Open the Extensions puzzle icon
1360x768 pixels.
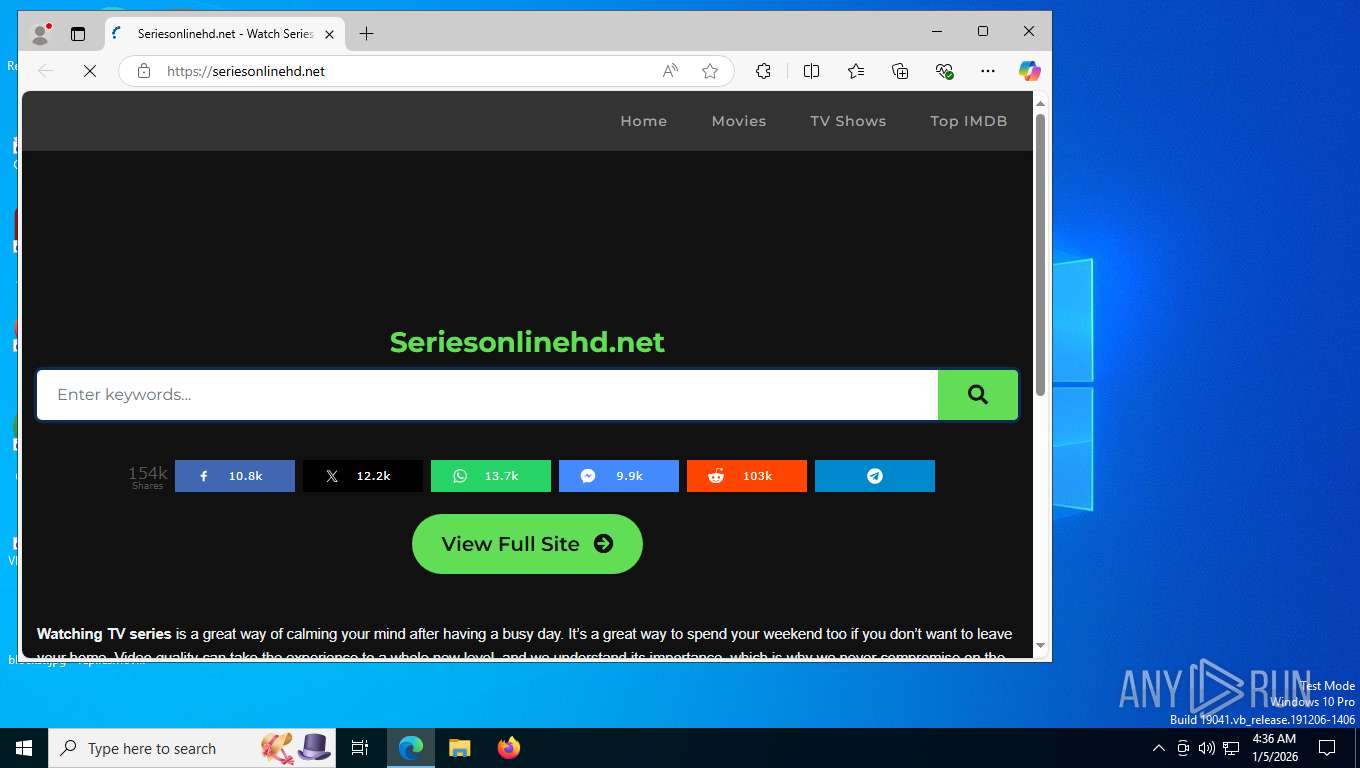tap(763, 71)
